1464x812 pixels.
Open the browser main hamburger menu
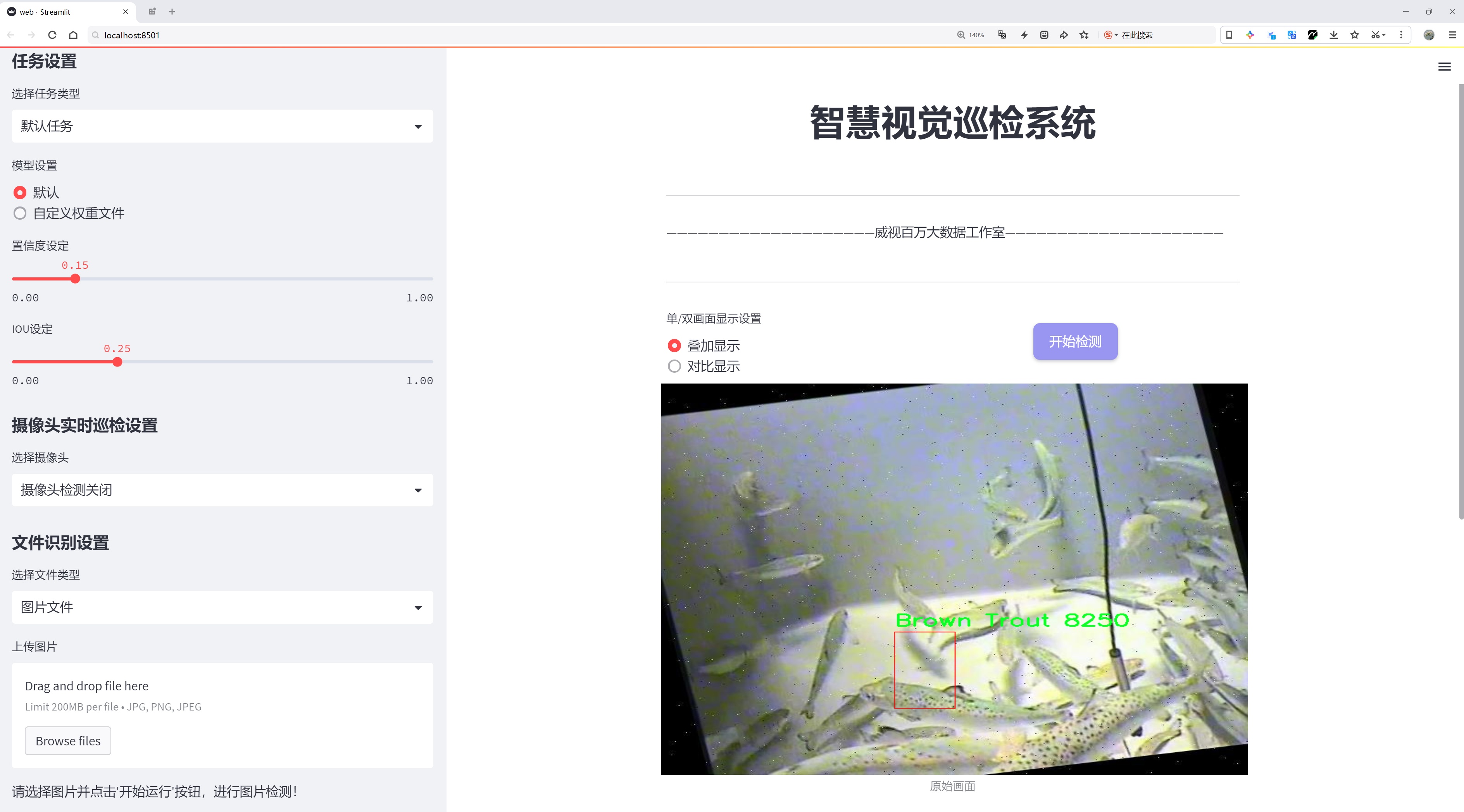point(1452,34)
